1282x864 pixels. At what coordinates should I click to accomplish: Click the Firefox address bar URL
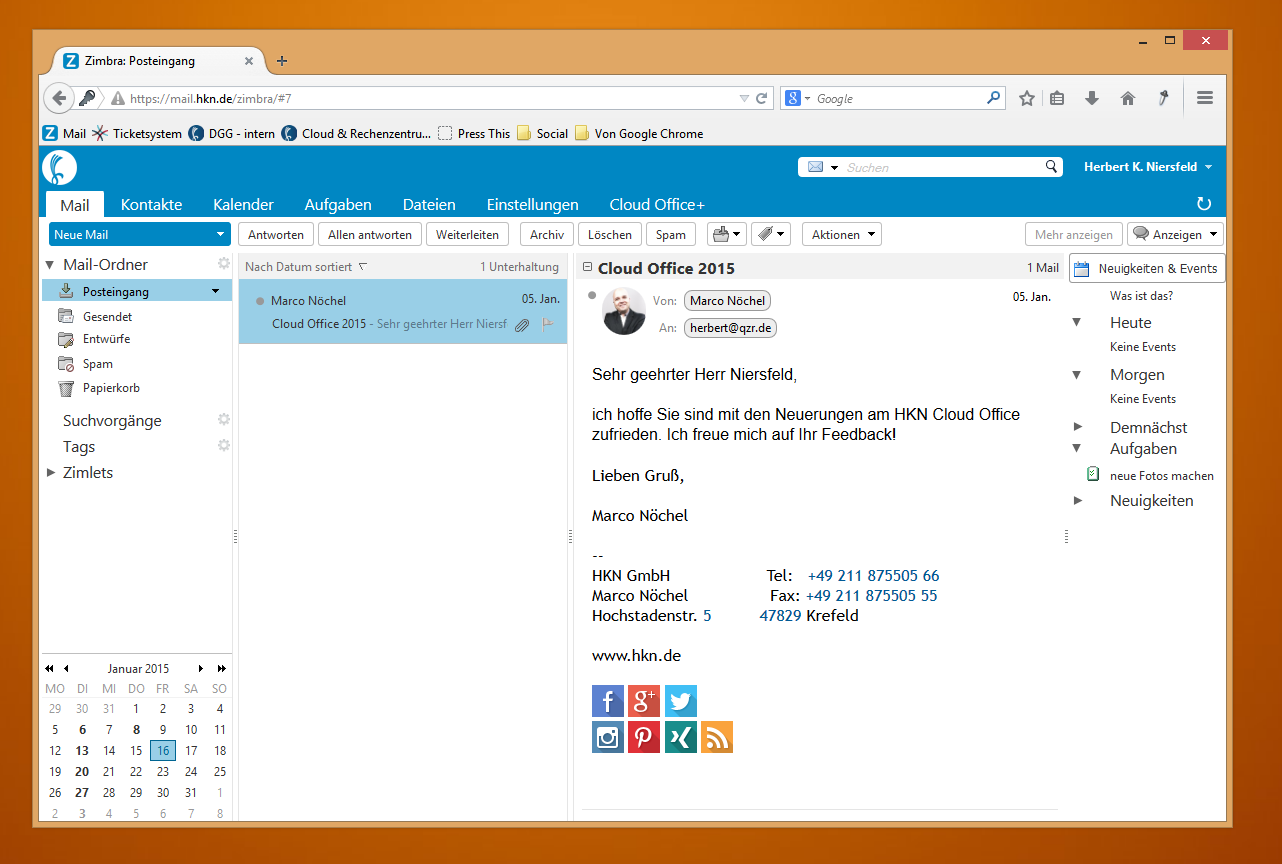click(x=211, y=99)
